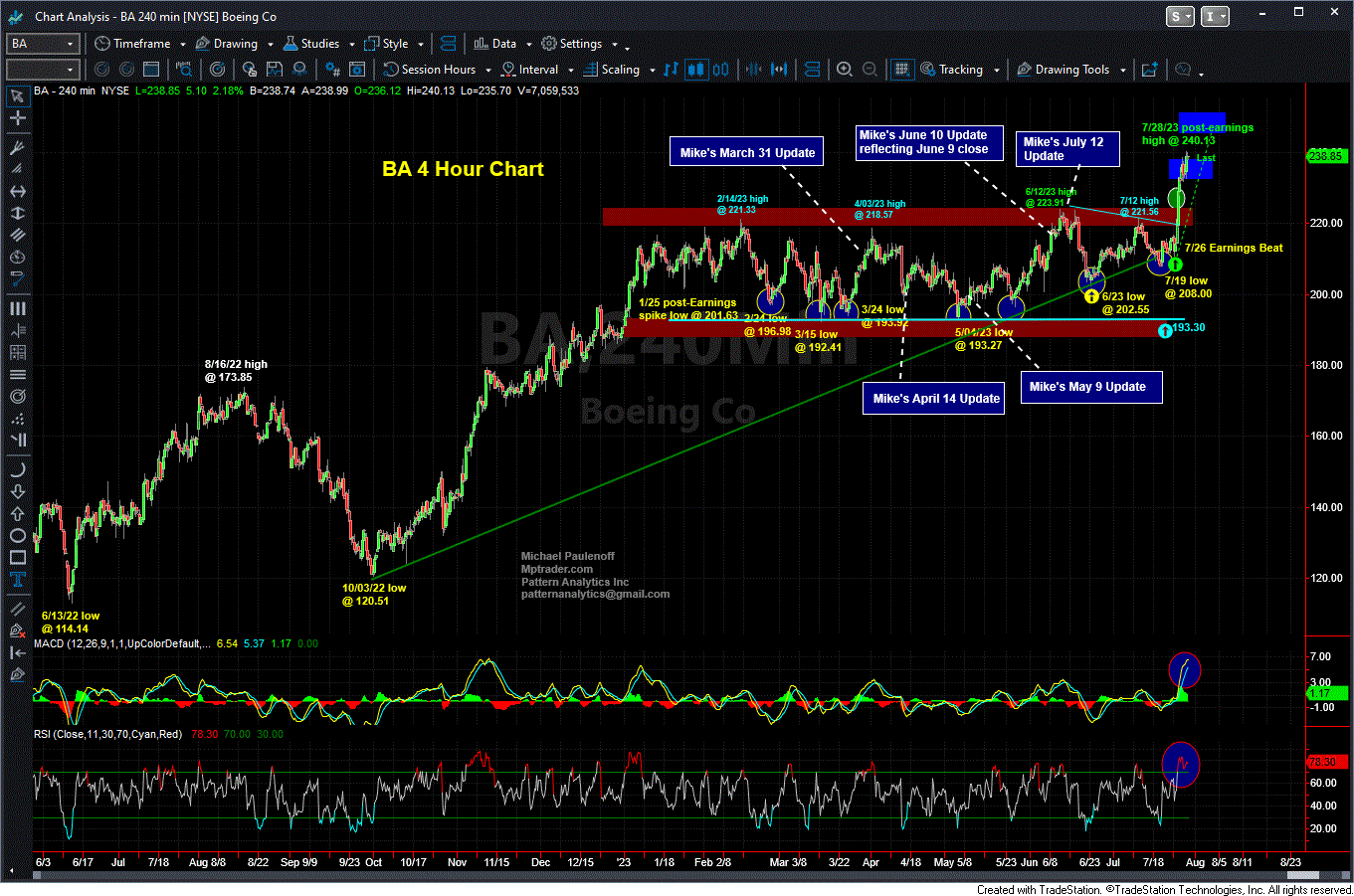The height and width of the screenshot is (896, 1354).
Task: Toggle the S mode button in title bar
Action: (x=1180, y=16)
